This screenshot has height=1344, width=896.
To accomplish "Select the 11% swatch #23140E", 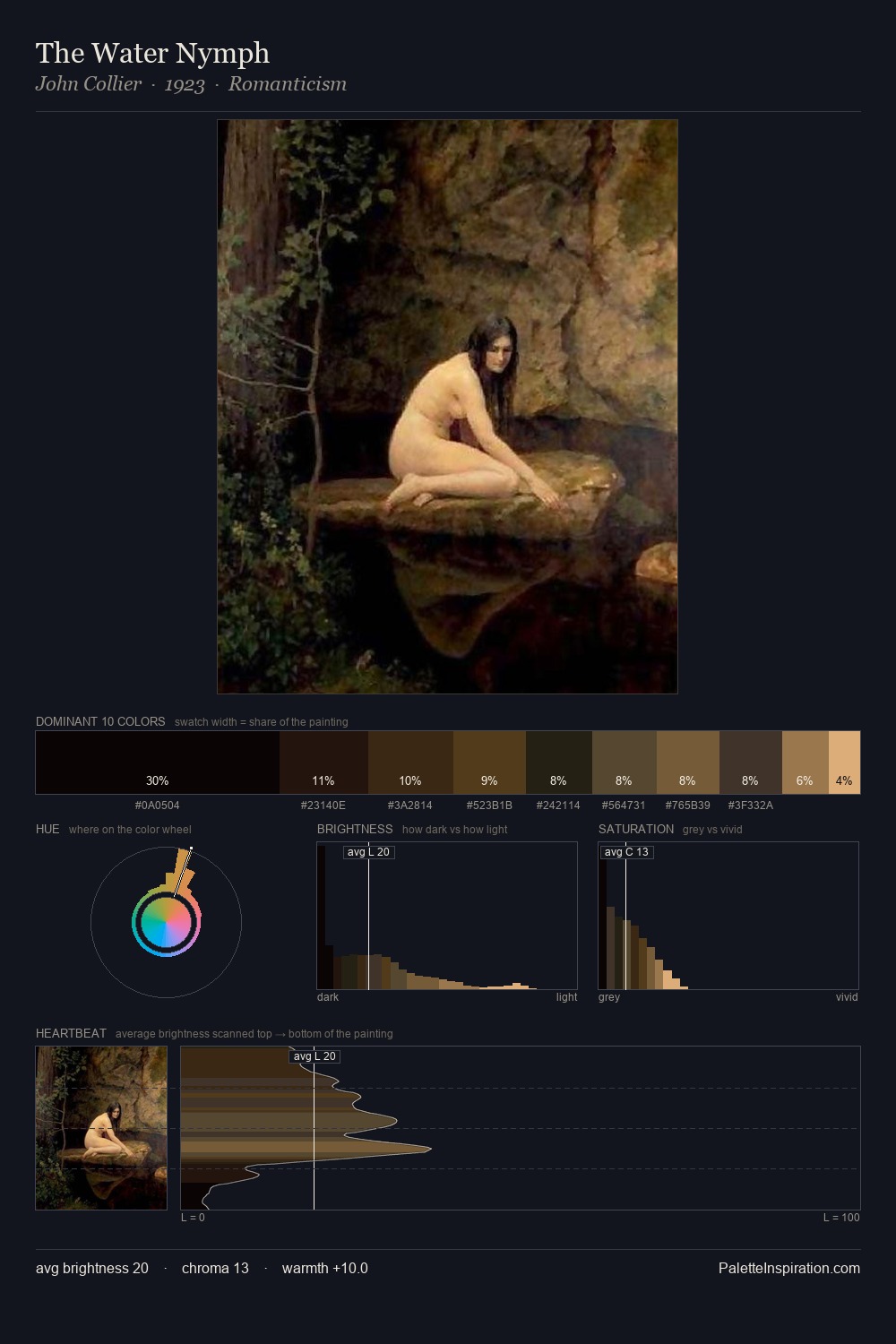I will pos(323,762).
